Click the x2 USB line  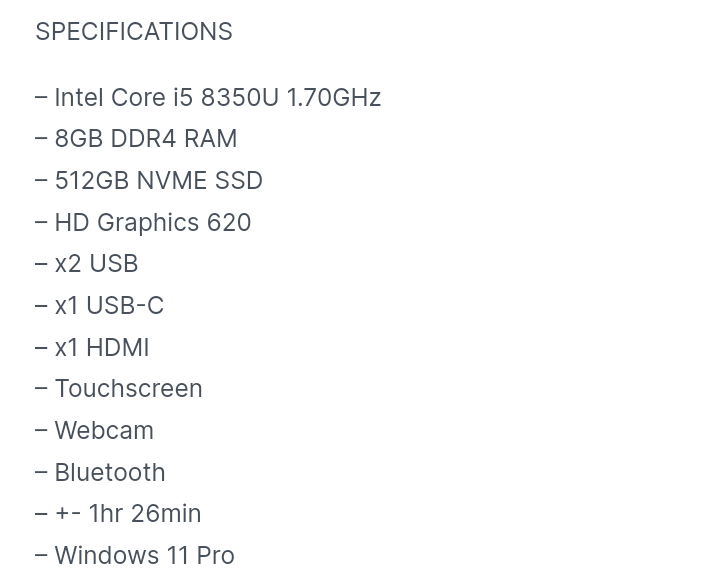(96, 263)
